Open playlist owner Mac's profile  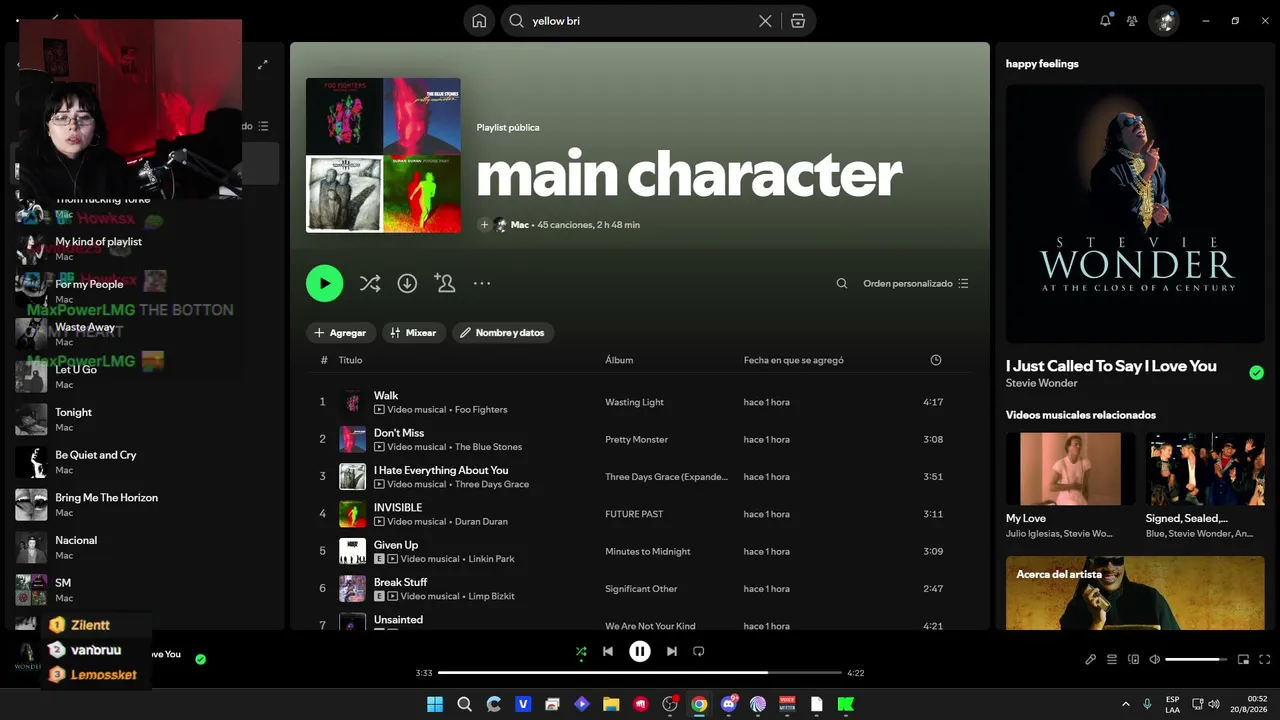[519, 225]
